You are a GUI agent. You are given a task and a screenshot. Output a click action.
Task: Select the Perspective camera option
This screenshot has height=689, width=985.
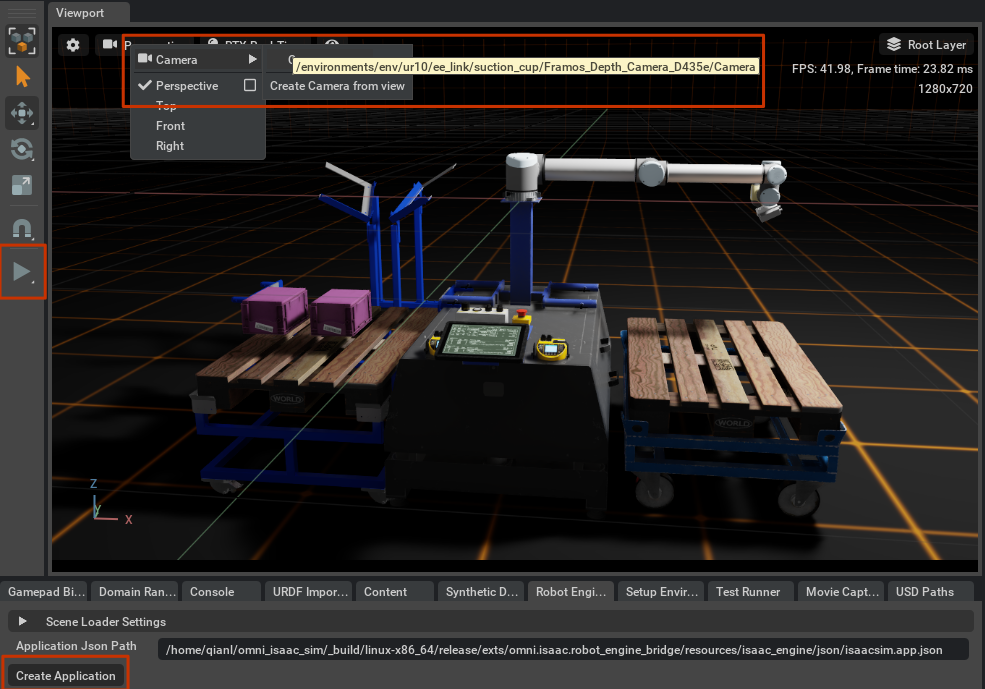point(187,85)
